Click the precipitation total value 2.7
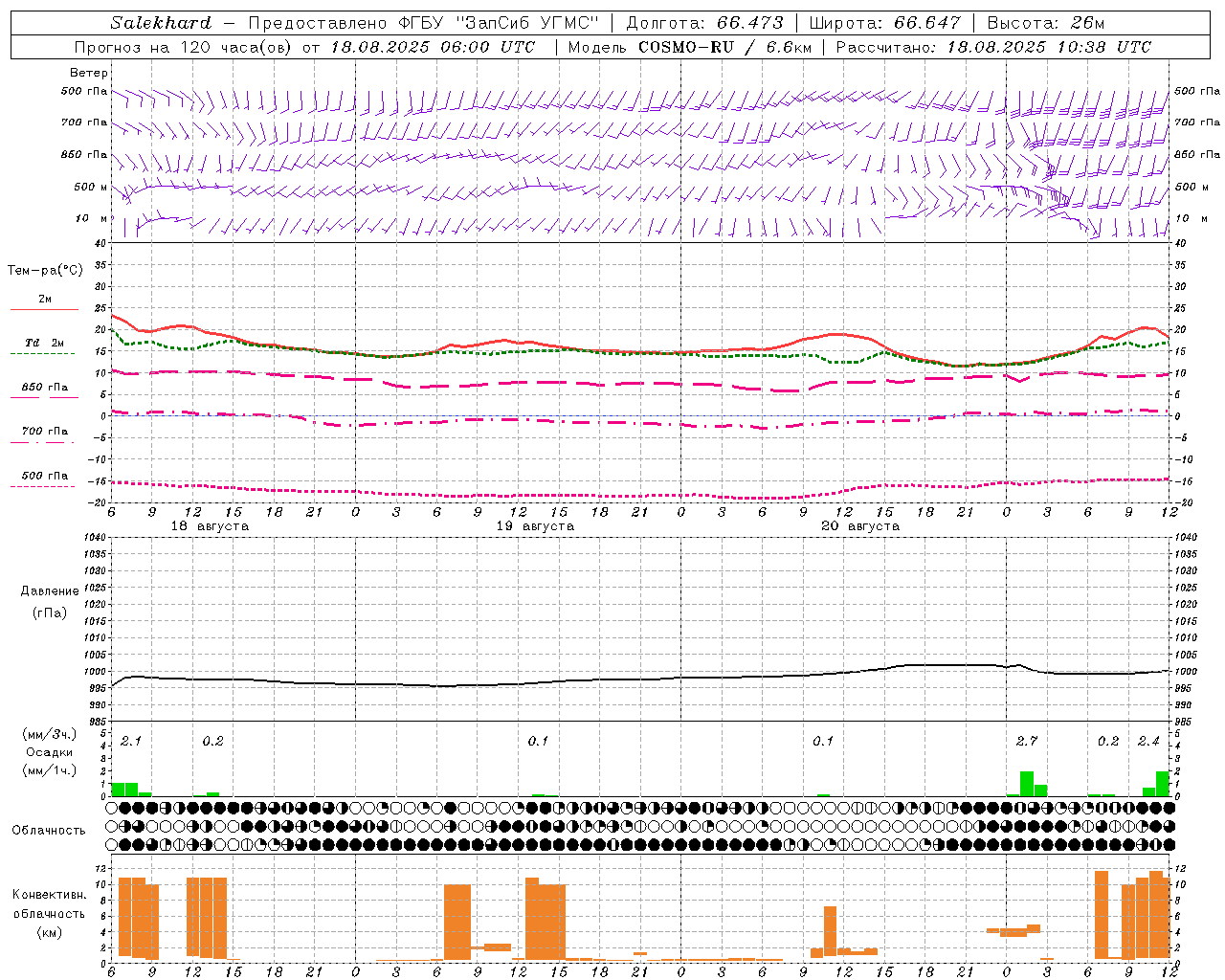Screen dimensions: 1225x980 coord(1027,742)
